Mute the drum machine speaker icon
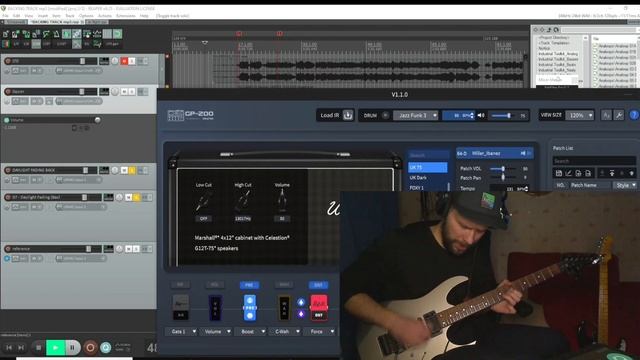 (481, 116)
